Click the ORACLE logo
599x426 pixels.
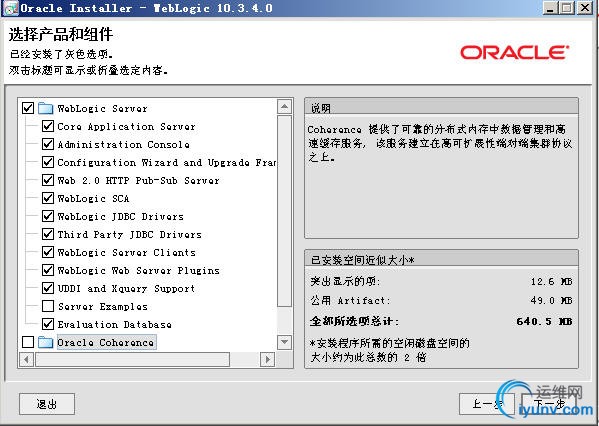click(x=514, y=52)
